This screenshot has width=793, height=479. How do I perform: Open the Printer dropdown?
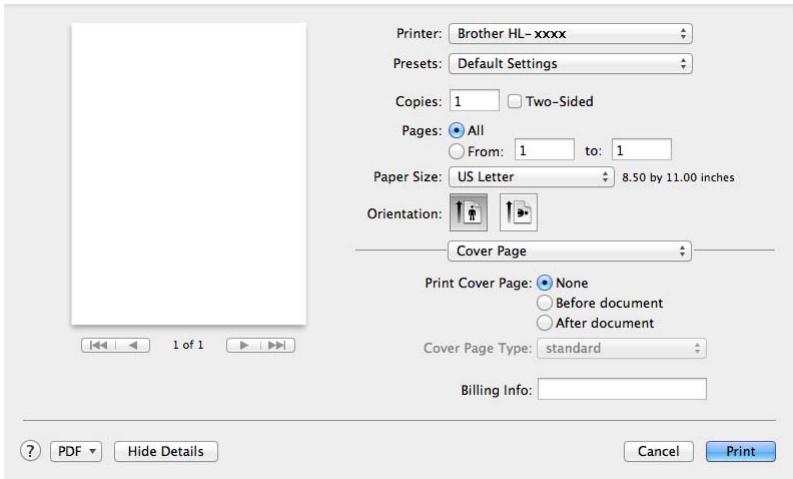tap(570, 34)
